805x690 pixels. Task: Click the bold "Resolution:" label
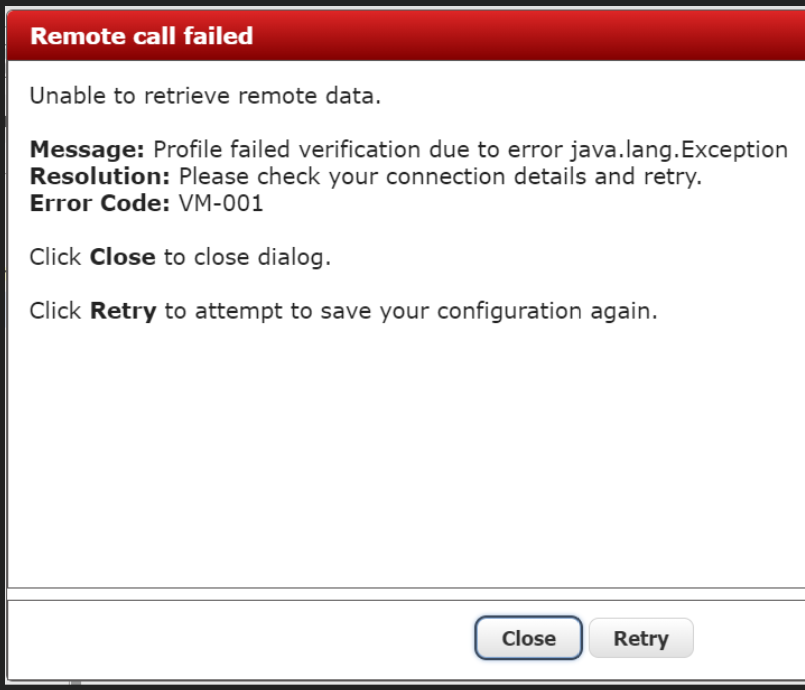[101, 177]
